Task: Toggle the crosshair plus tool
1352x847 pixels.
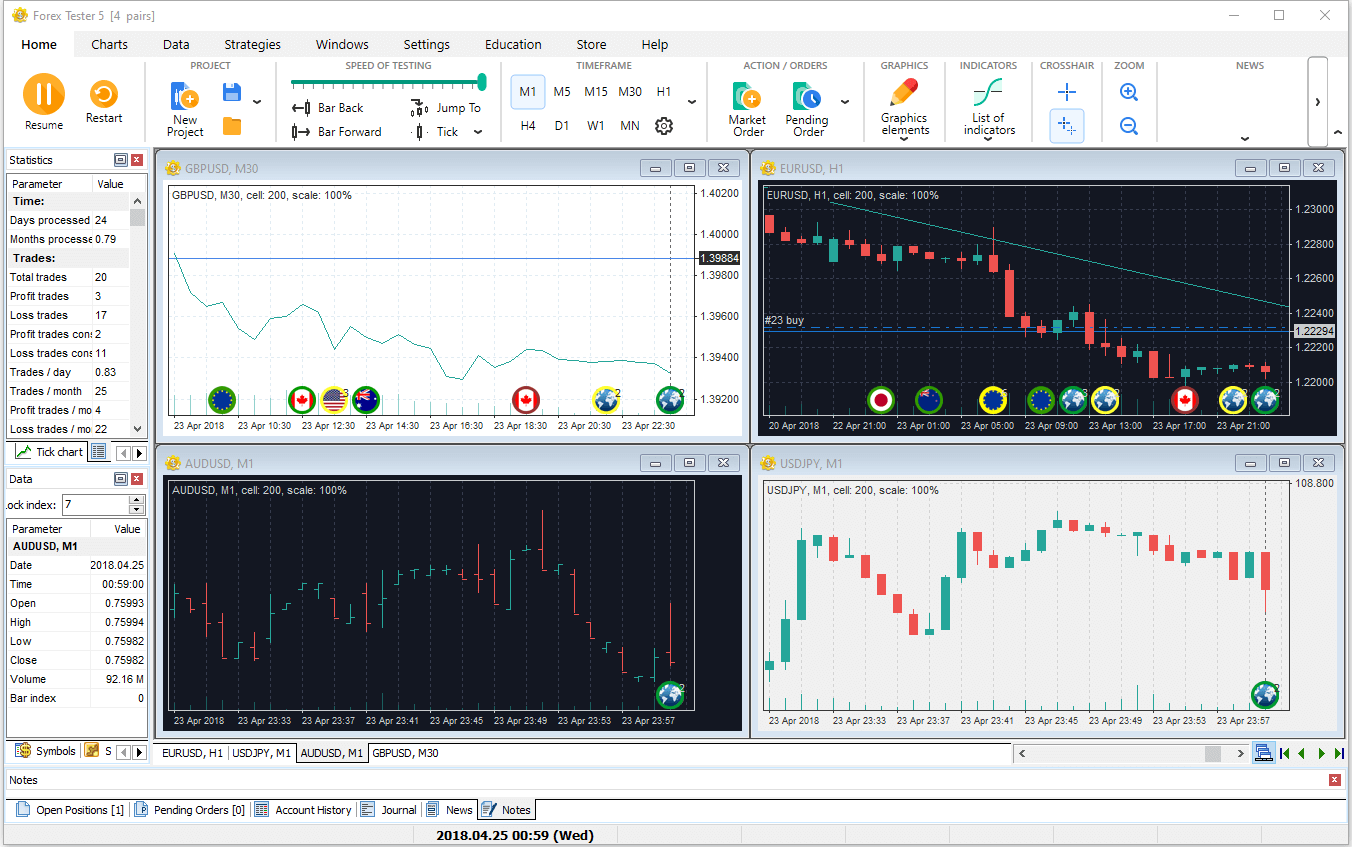Action: [1067, 92]
